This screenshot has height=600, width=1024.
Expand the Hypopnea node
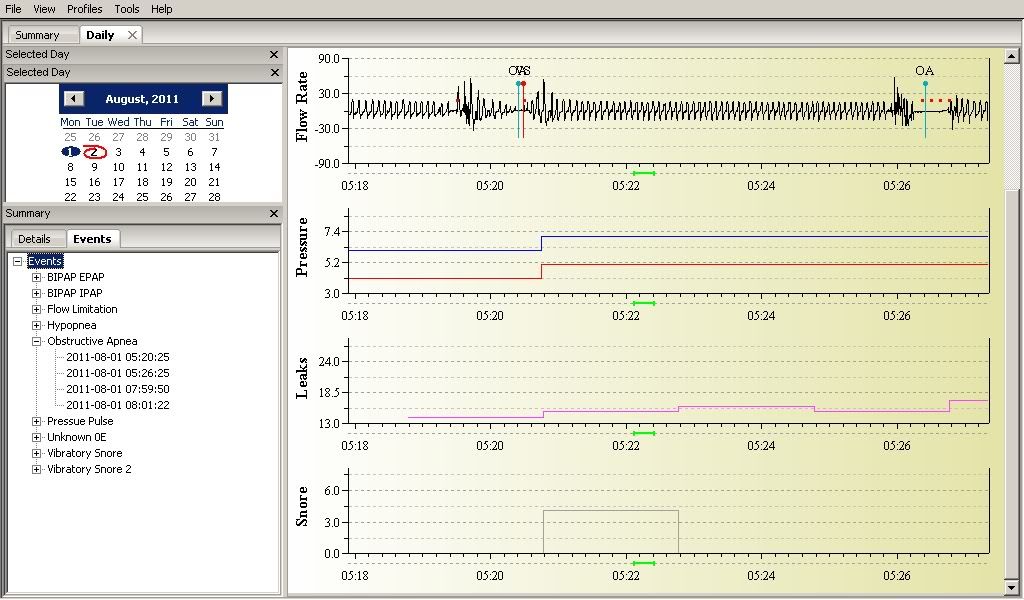click(37, 325)
